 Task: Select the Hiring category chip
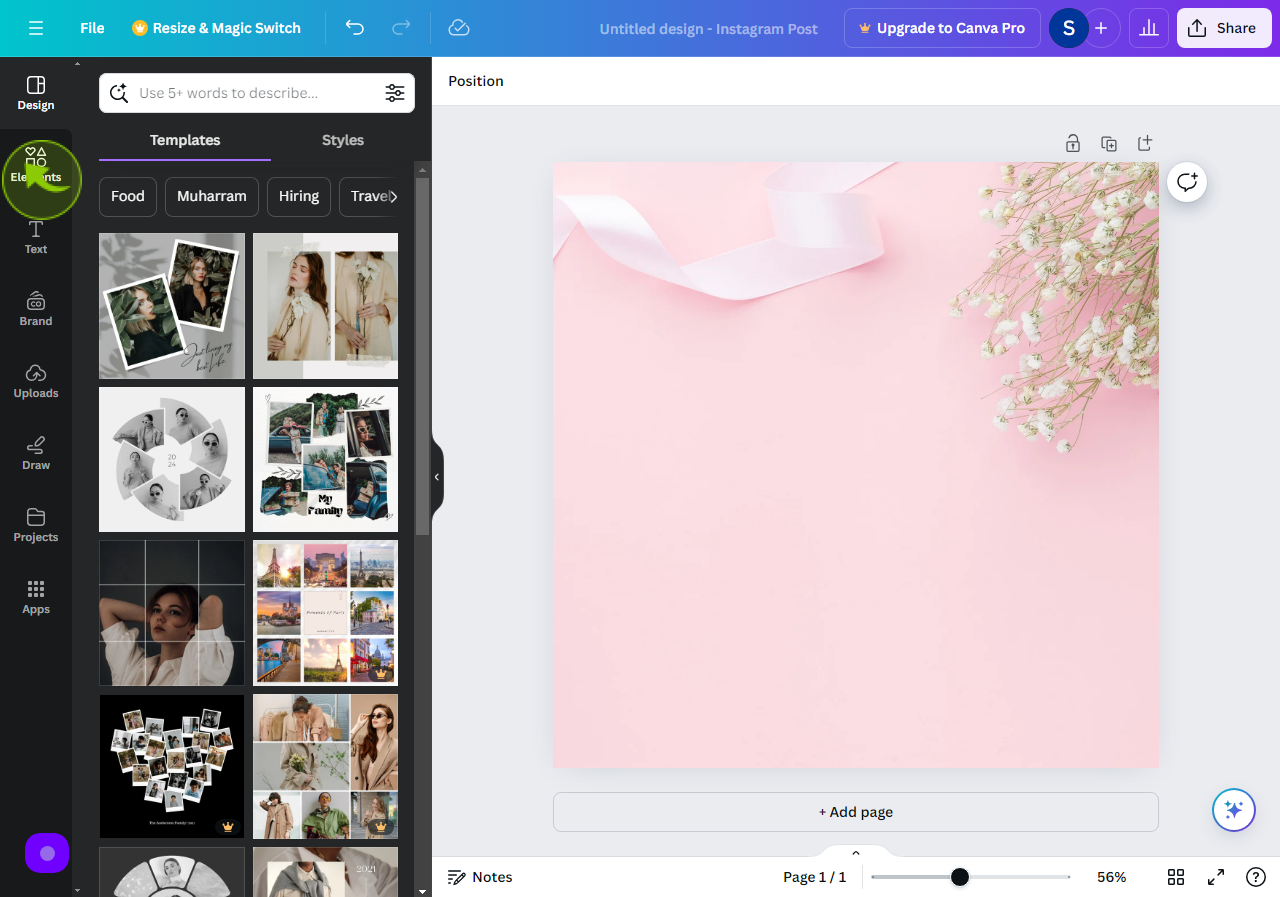tap(299, 196)
